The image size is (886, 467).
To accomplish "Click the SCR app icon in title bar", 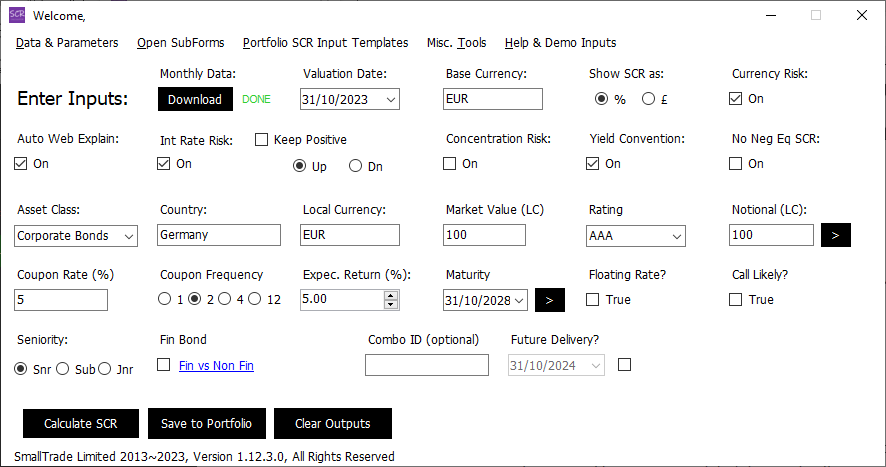I will point(17,15).
